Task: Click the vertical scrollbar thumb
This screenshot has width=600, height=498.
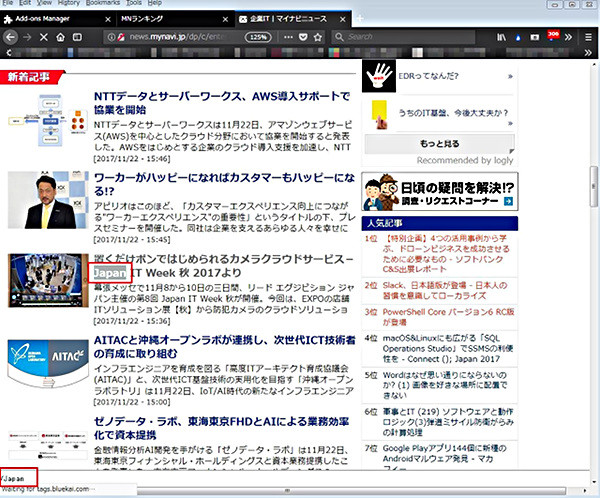Action: pos(593,187)
